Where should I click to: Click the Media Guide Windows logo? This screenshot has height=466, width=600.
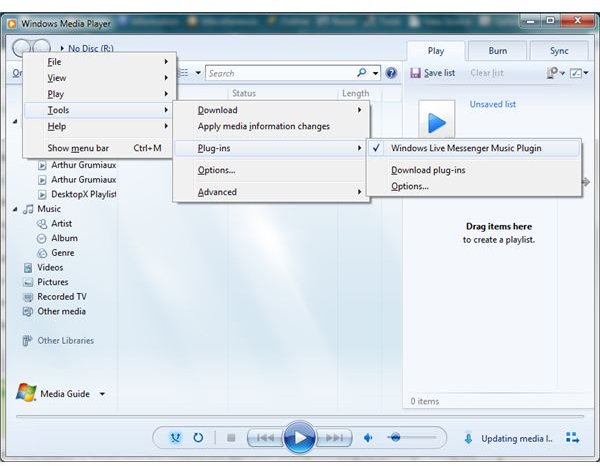tap(26, 393)
